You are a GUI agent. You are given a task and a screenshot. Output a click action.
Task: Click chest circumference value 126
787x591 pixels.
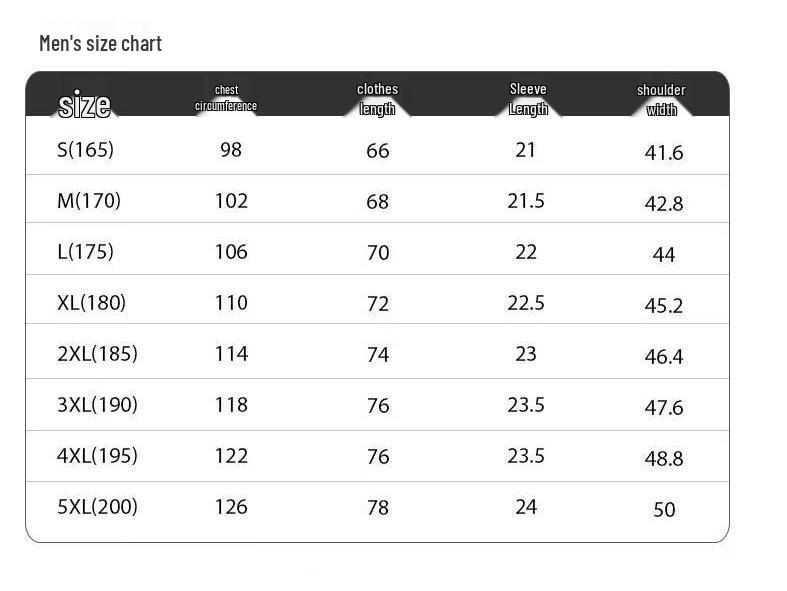(231, 507)
